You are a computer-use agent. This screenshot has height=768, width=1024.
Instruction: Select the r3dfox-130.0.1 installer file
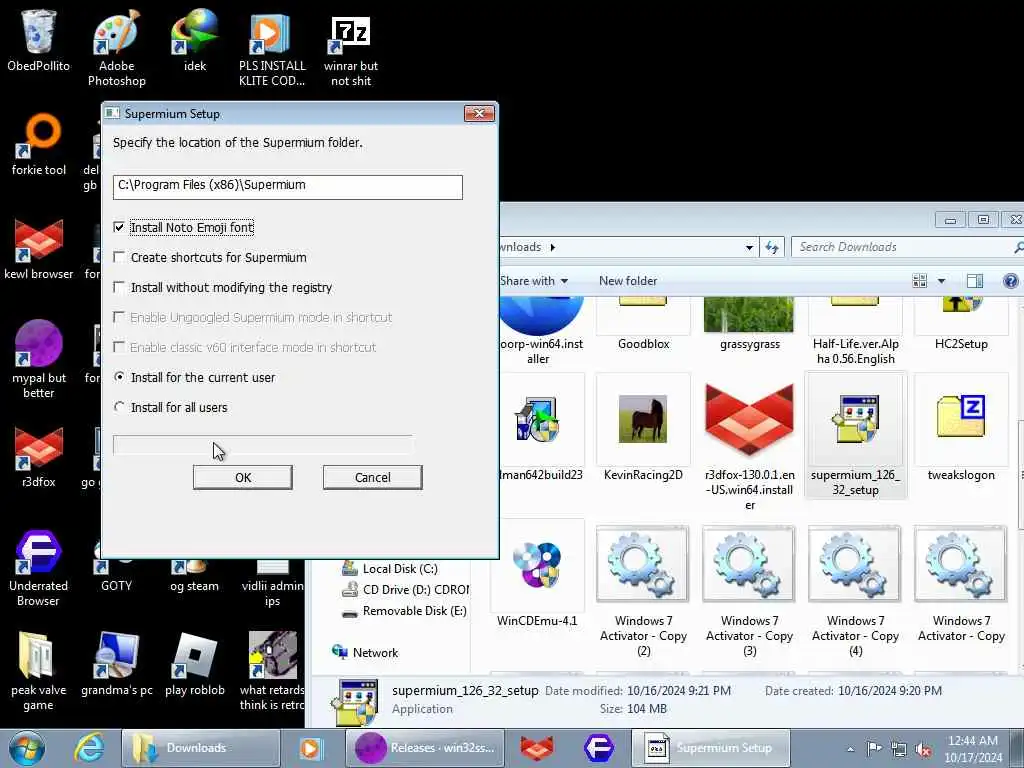749,444
